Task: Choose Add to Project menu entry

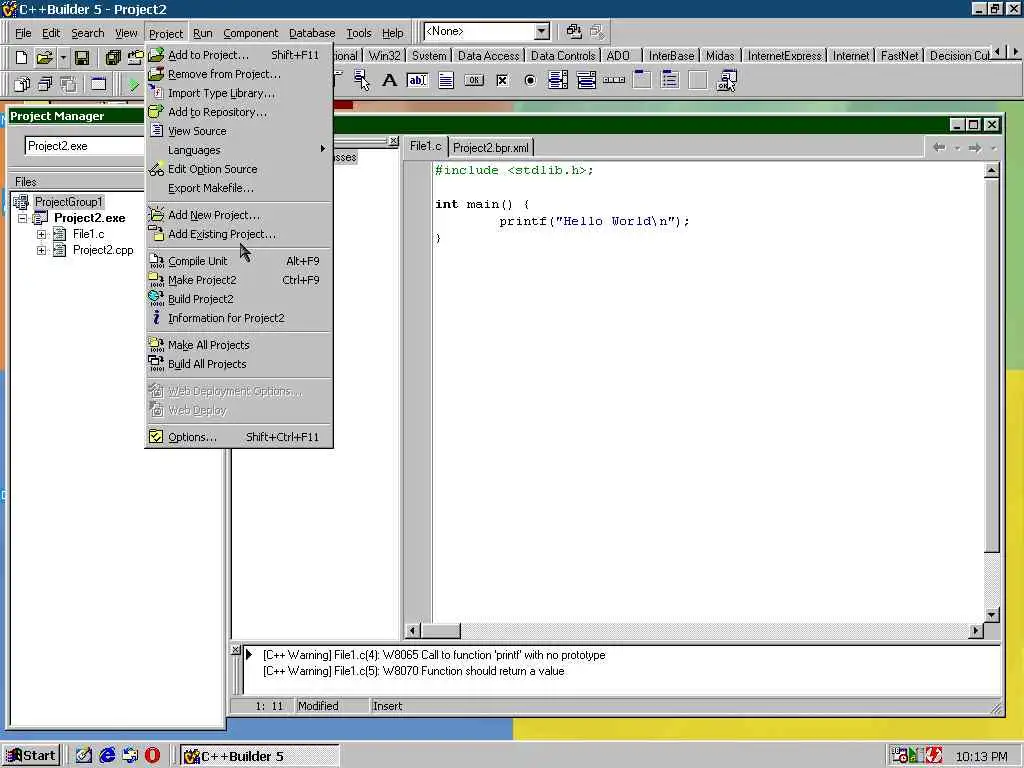Action: tap(238, 56)
